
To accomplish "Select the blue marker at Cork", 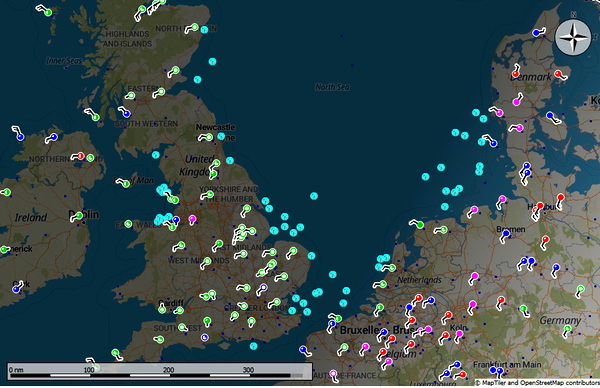I will point(16,290).
